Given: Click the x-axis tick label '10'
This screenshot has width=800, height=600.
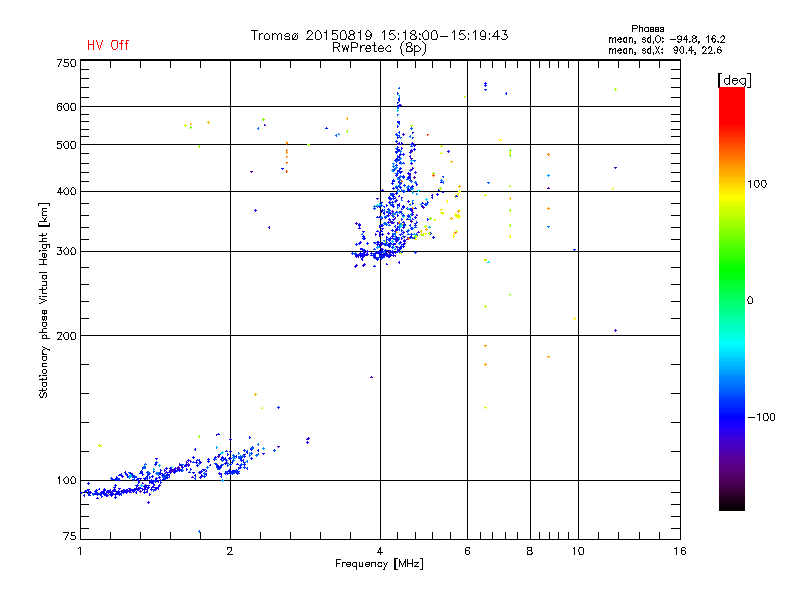Looking at the screenshot, I should pos(578,551).
